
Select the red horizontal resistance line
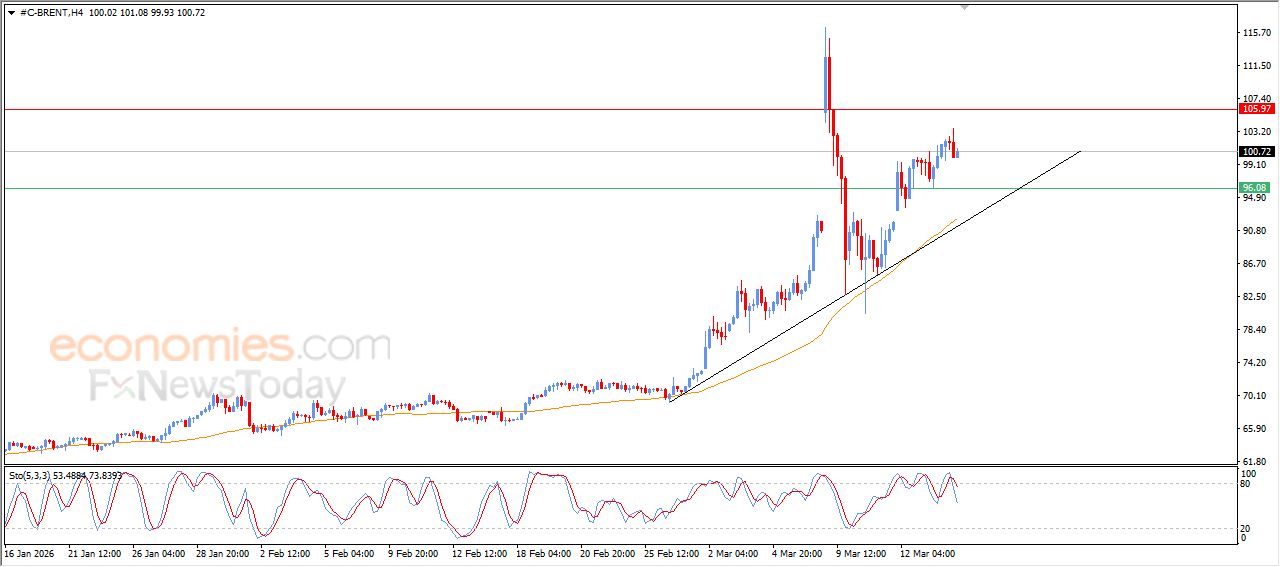click(x=400, y=109)
